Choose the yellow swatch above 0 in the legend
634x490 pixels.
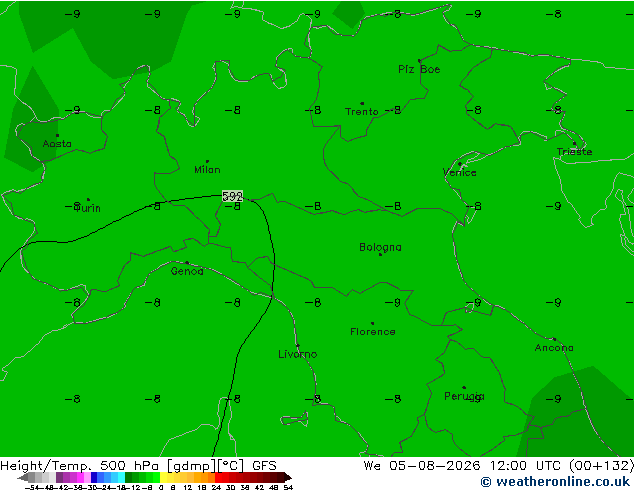[163, 477]
